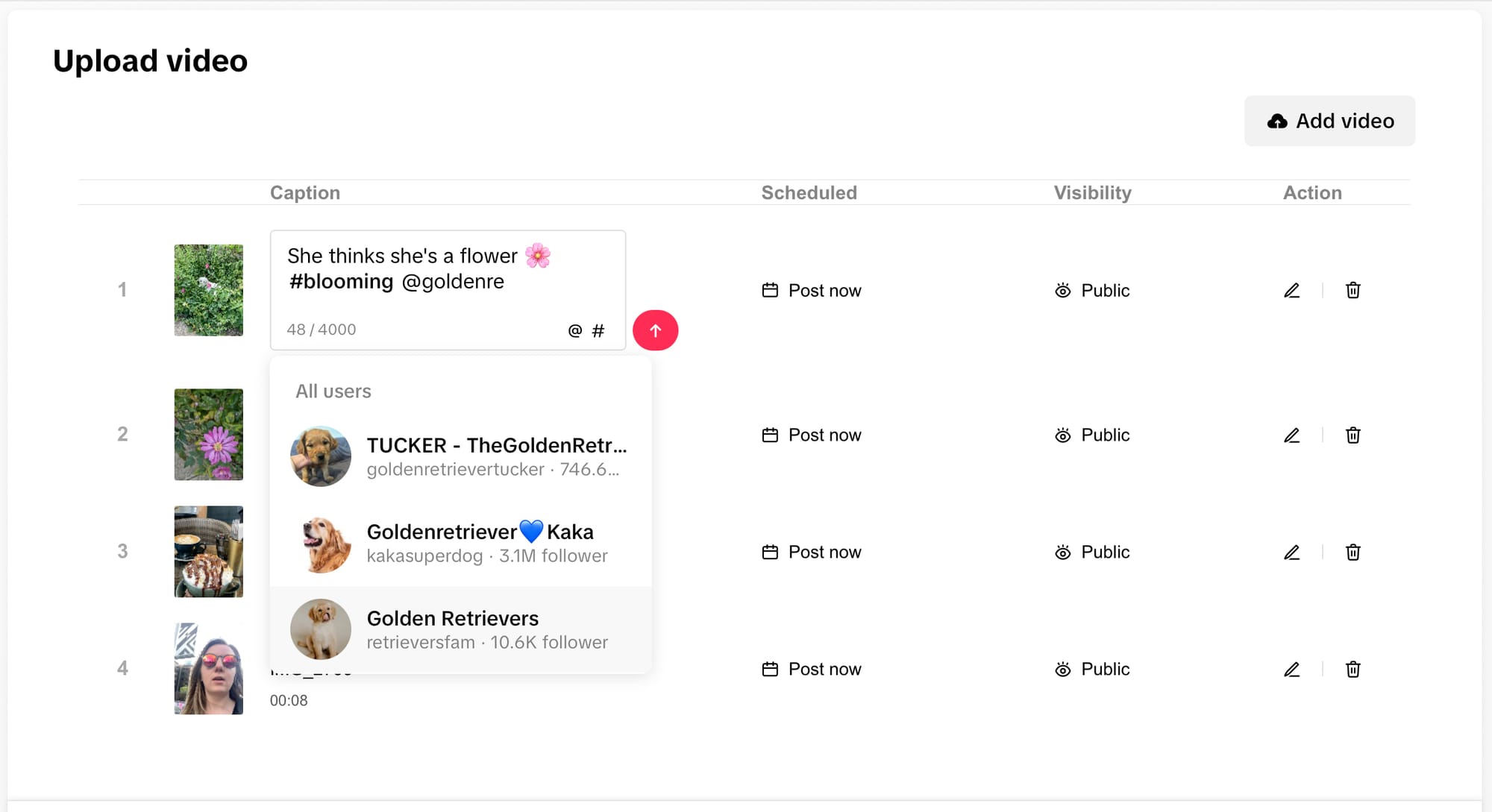Open Post now schedule for video 4

point(812,669)
